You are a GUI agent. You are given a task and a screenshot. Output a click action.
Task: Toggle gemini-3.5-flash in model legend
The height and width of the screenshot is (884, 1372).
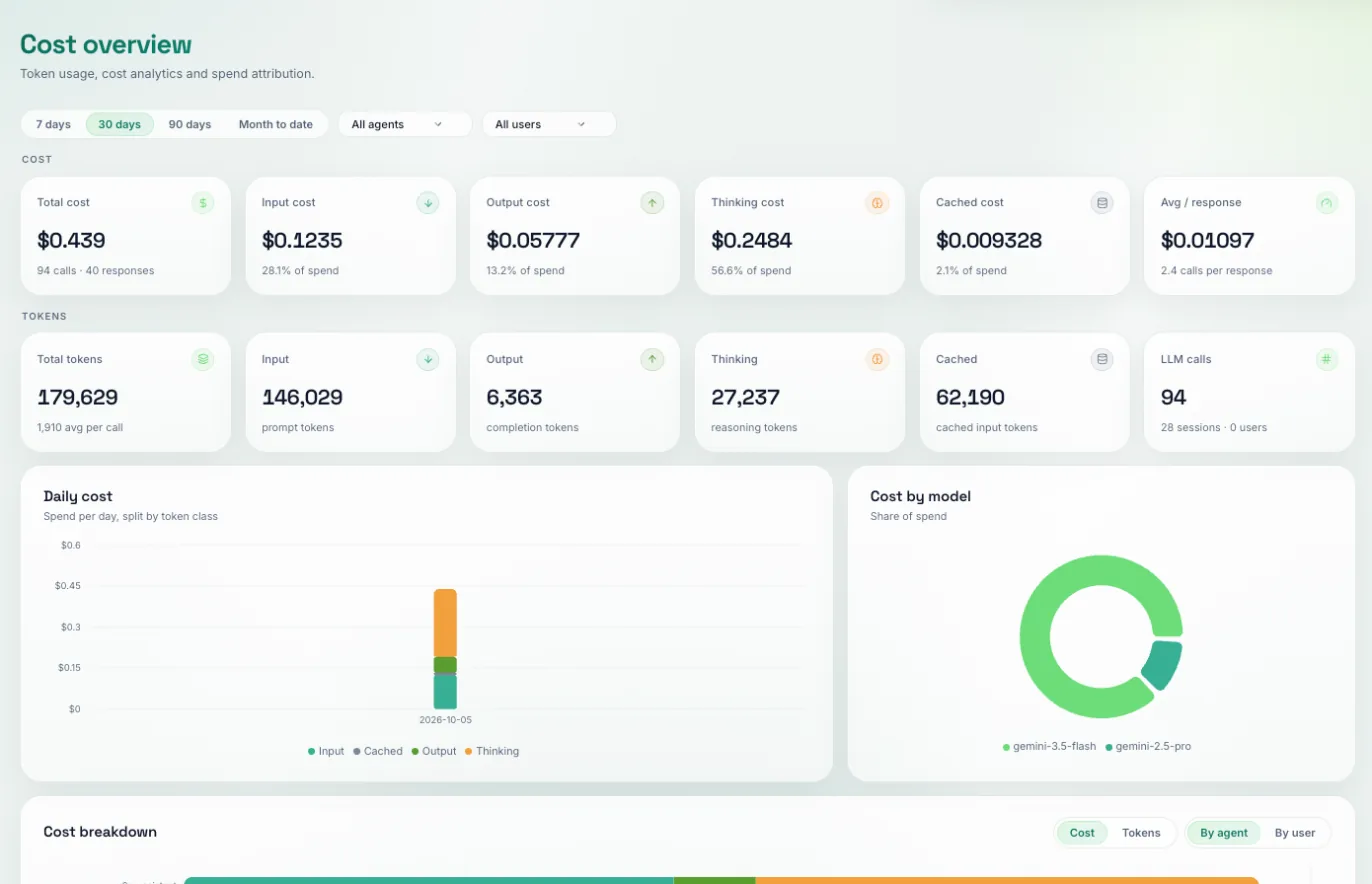coord(1050,746)
